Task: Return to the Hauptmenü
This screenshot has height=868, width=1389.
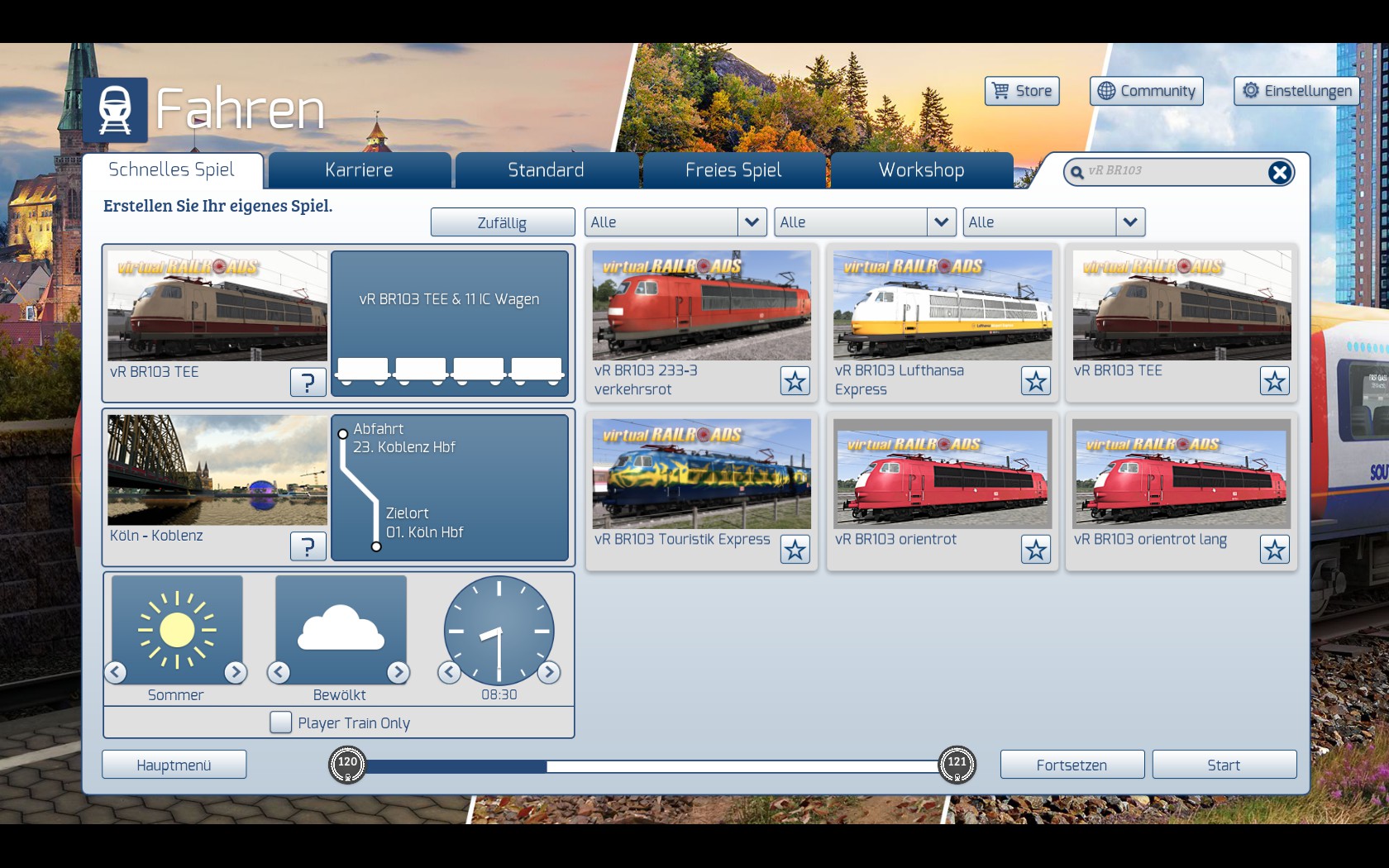Action: (x=174, y=765)
